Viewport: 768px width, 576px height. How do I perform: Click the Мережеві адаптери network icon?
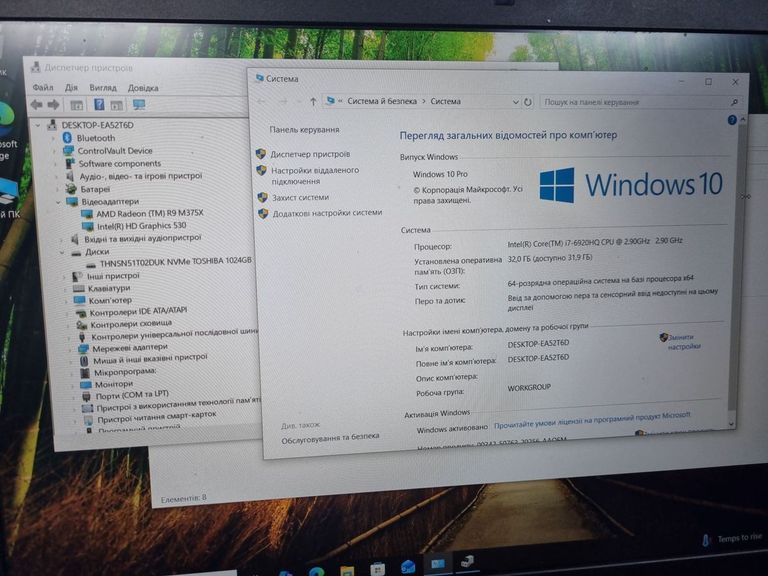[83, 349]
